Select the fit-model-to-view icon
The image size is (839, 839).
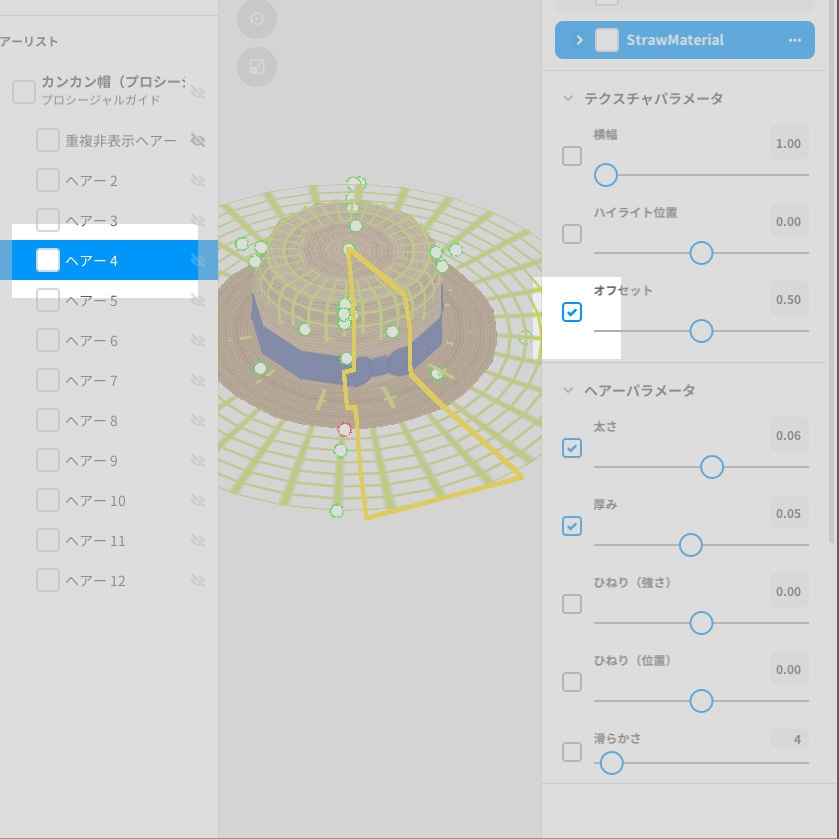click(x=257, y=68)
